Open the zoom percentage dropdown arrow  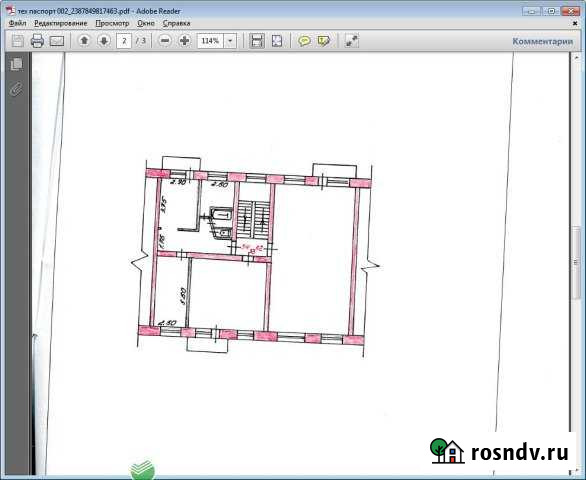(230, 41)
